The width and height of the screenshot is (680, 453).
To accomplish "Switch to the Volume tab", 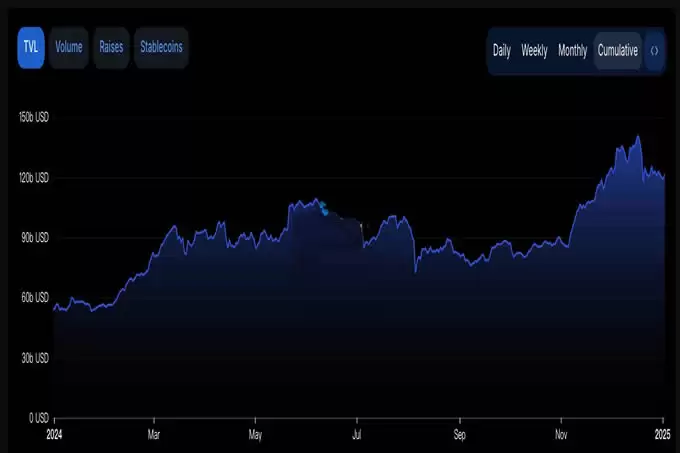I will coord(69,47).
